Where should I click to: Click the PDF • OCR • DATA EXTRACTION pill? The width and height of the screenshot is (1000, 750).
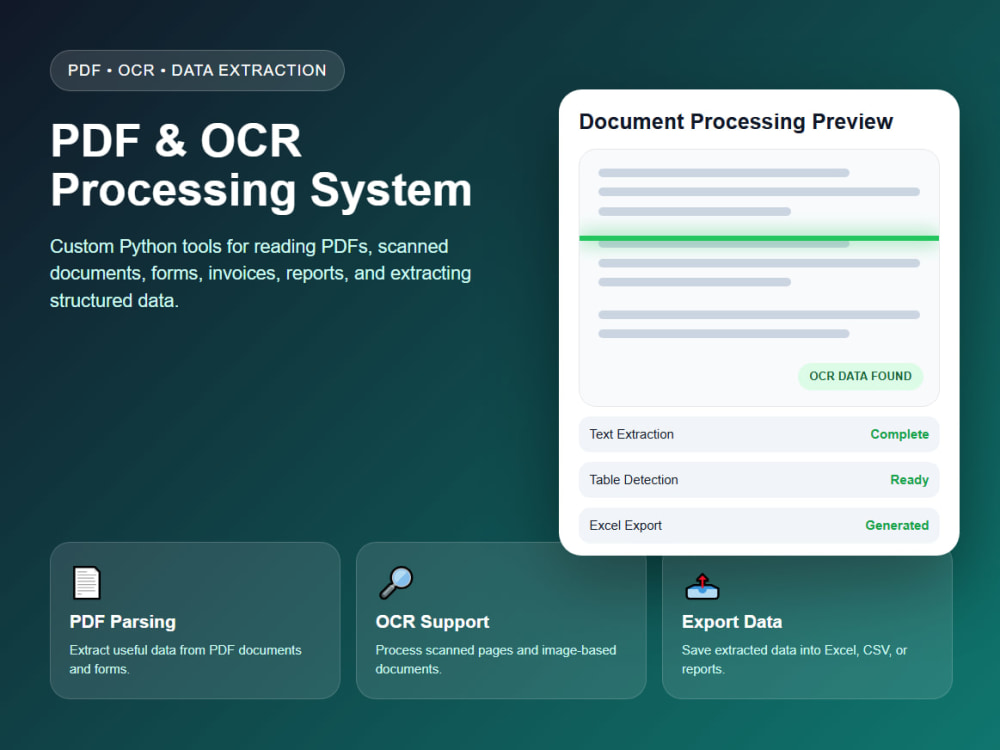(197, 70)
